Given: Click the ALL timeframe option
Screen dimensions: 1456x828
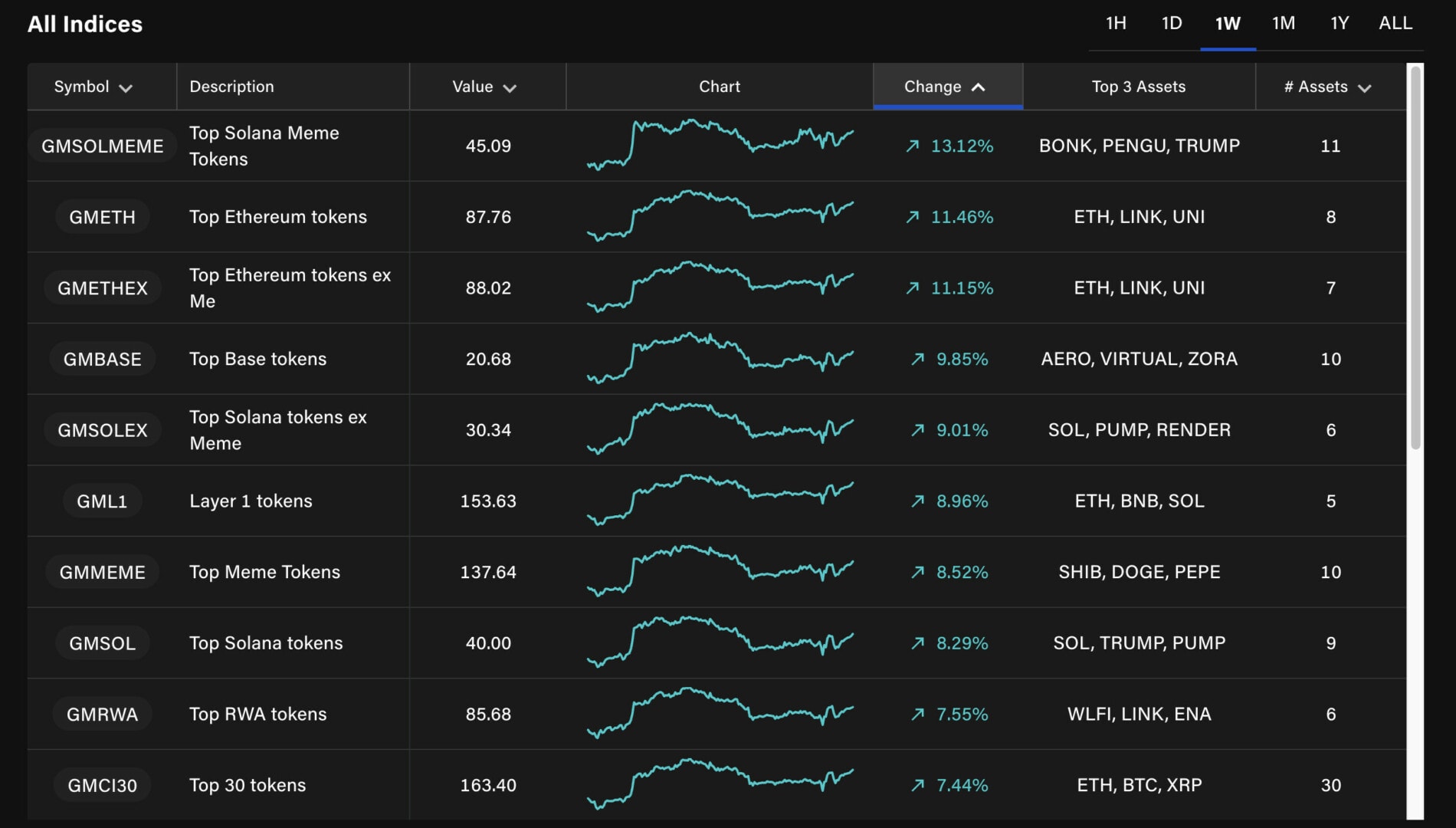Looking at the screenshot, I should [1395, 23].
